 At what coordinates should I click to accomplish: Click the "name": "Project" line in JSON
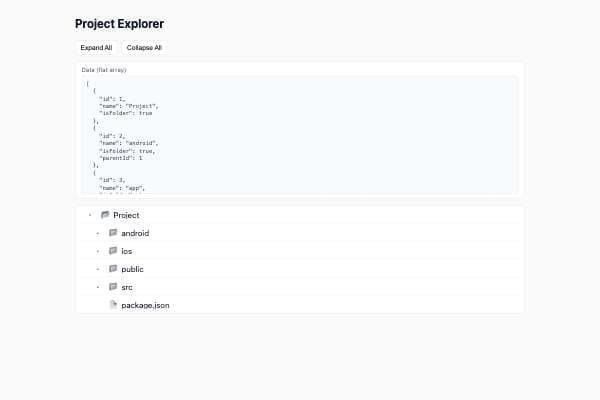(129, 106)
